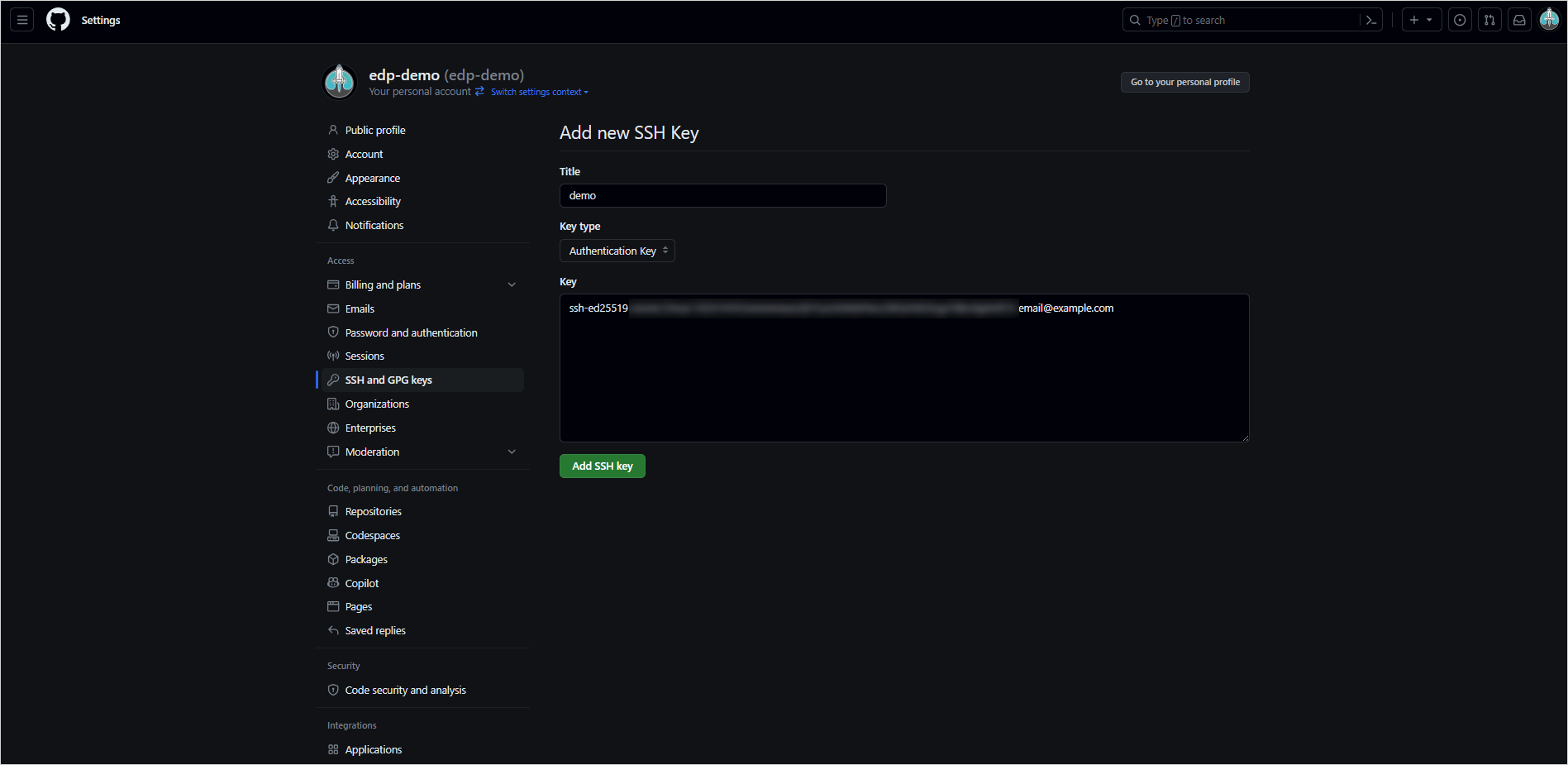The width and height of the screenshot is (1568, 765).
Task: Click the issues icon in the header
Action: [1460, 19]
